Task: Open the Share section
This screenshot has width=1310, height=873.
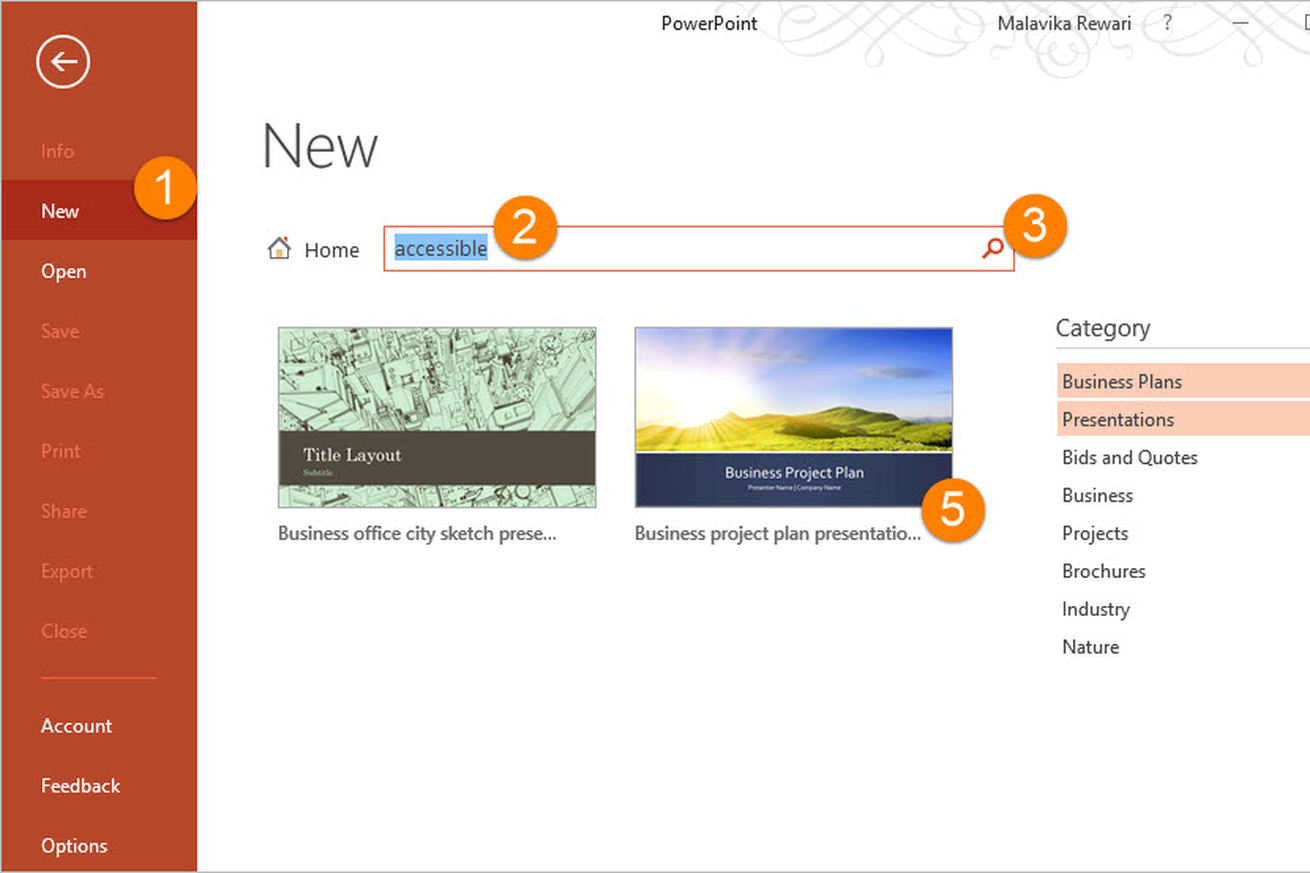Action: tap(63, 511)
